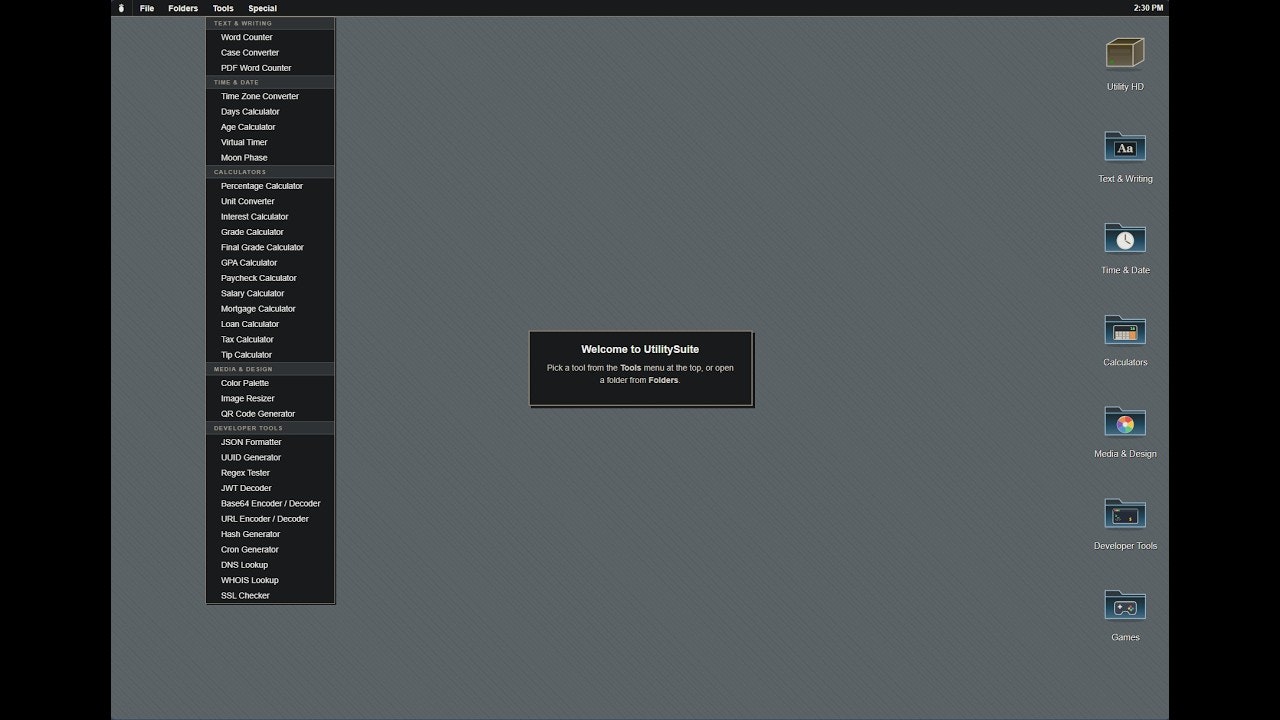1280x720 pixels.
Task: Open Tax Calculator
Action: 270,339
